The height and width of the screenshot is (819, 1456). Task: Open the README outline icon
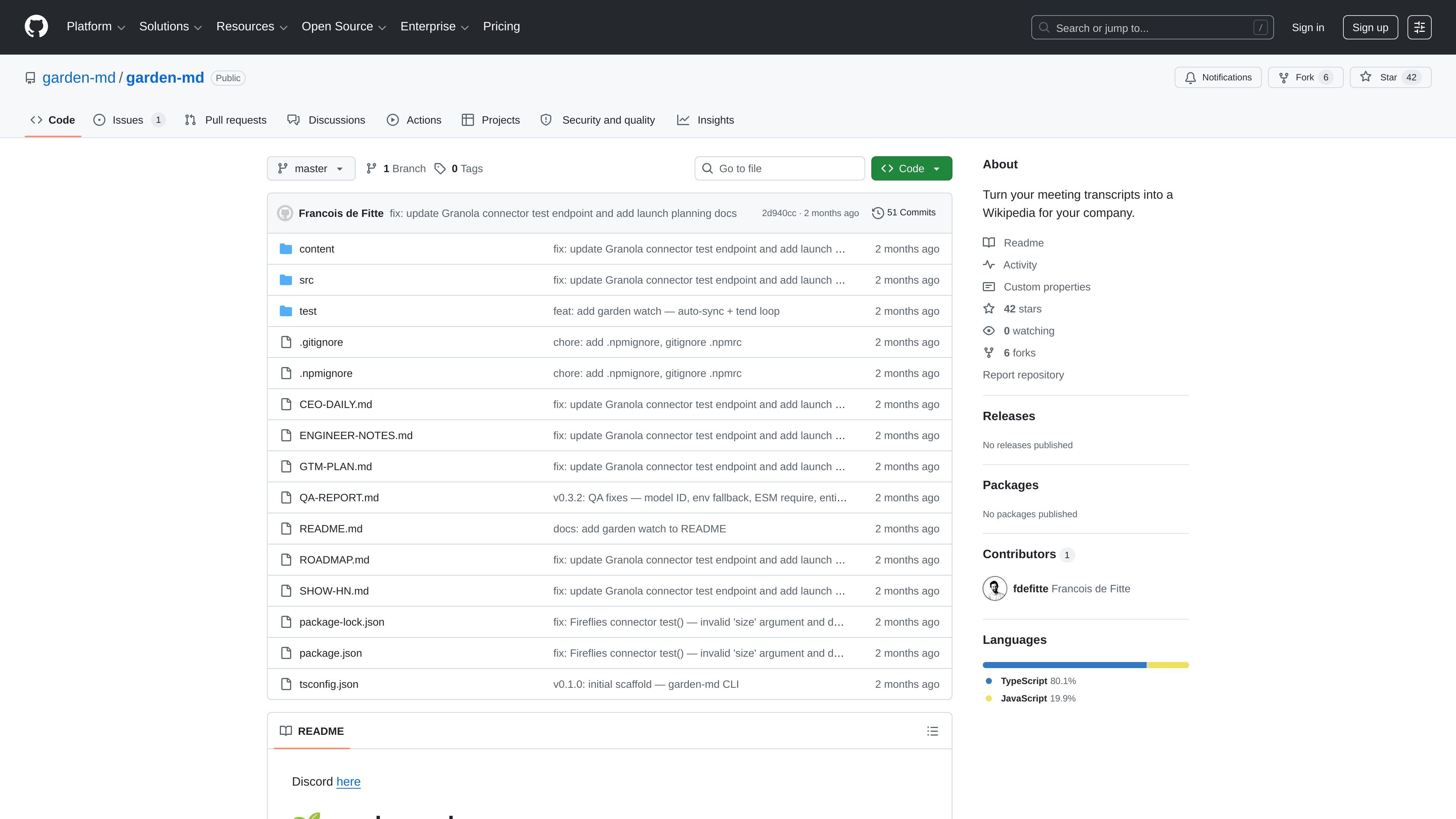click(933, 731)
